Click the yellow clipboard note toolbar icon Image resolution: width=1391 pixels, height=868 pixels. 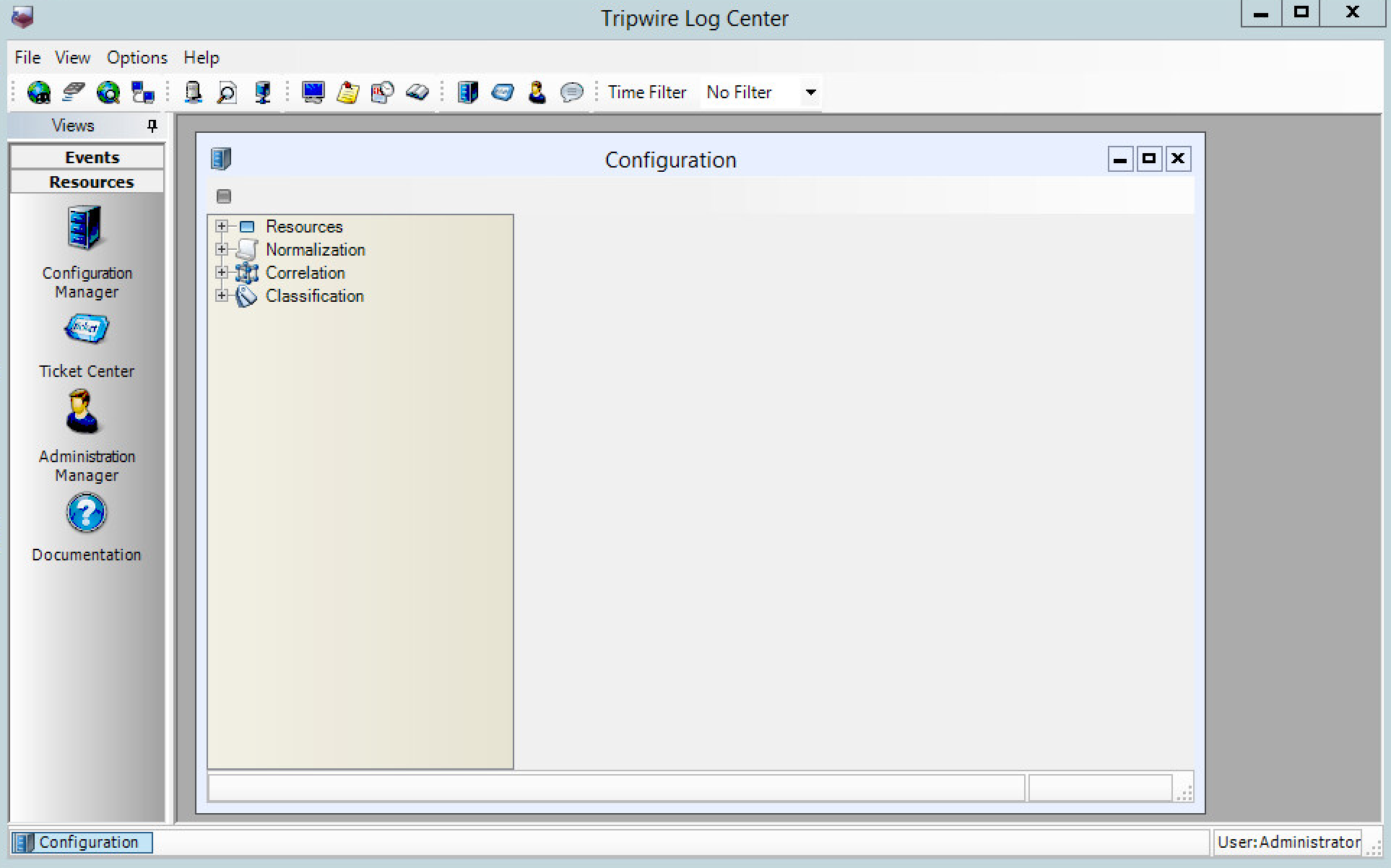pos(347,92)
